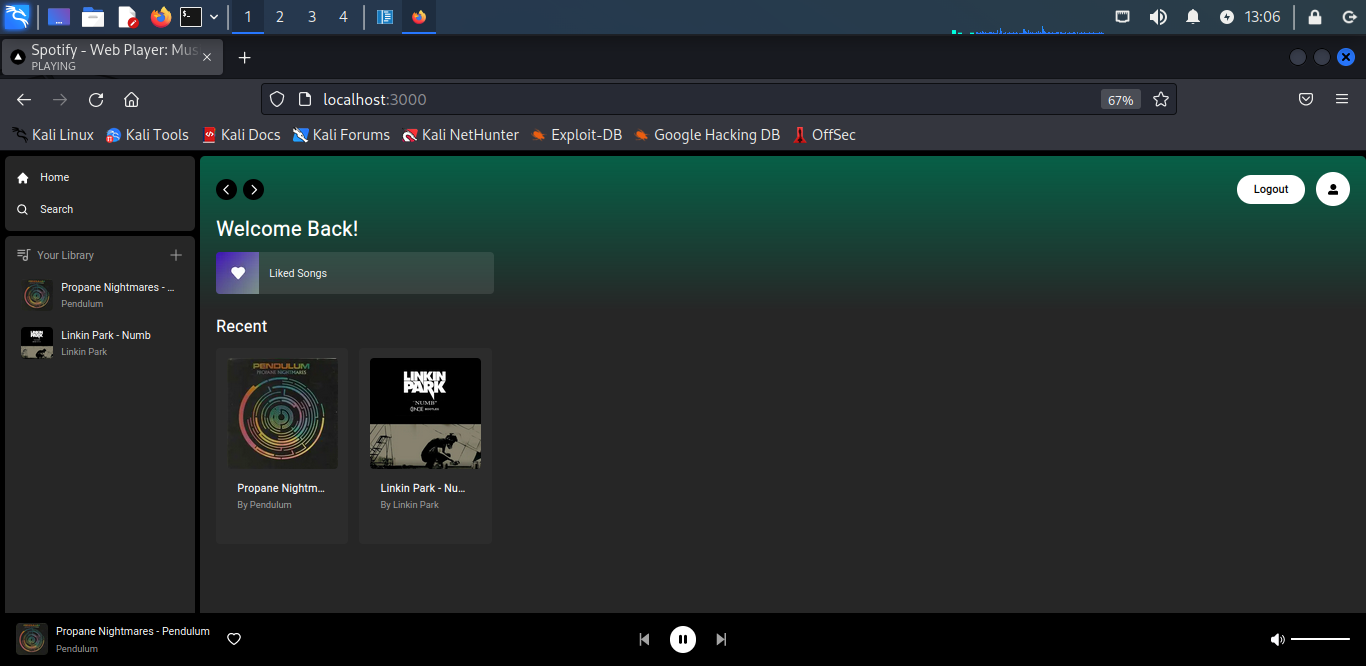Like the playing song Propane Nightmares
Screen dimensions: 1366x666
[x=234, y=639]
